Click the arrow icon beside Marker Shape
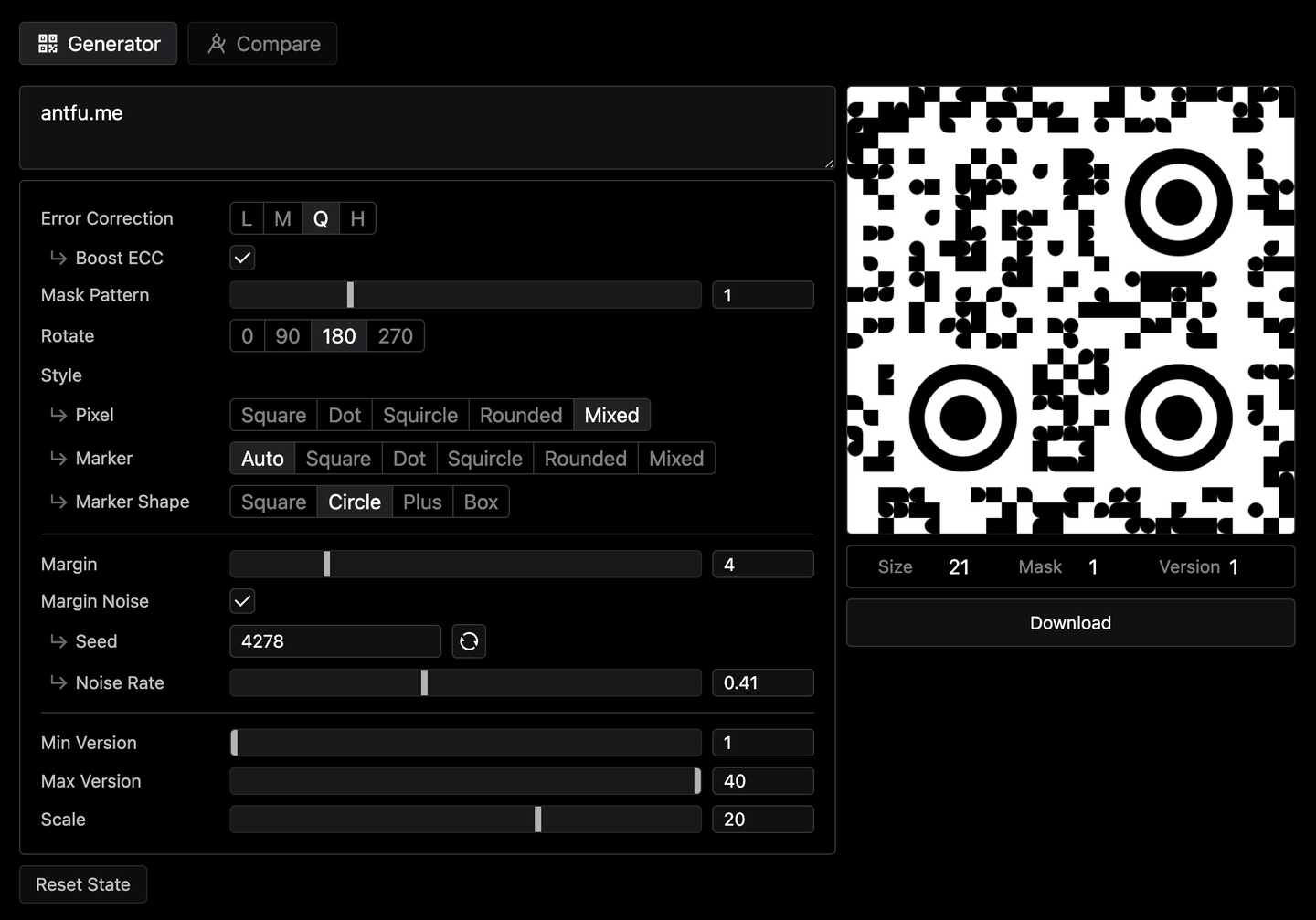This screenshot has width=1316, height=920. pyautogui.click(x=58, y=502)
